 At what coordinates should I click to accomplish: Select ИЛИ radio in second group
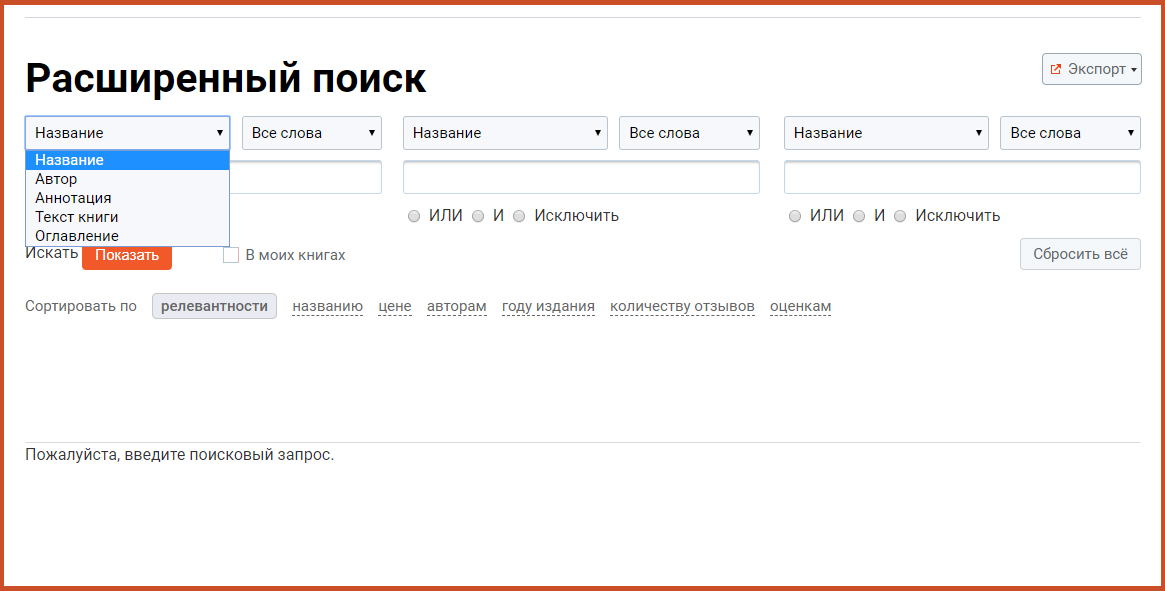click(x=414, y=216)
